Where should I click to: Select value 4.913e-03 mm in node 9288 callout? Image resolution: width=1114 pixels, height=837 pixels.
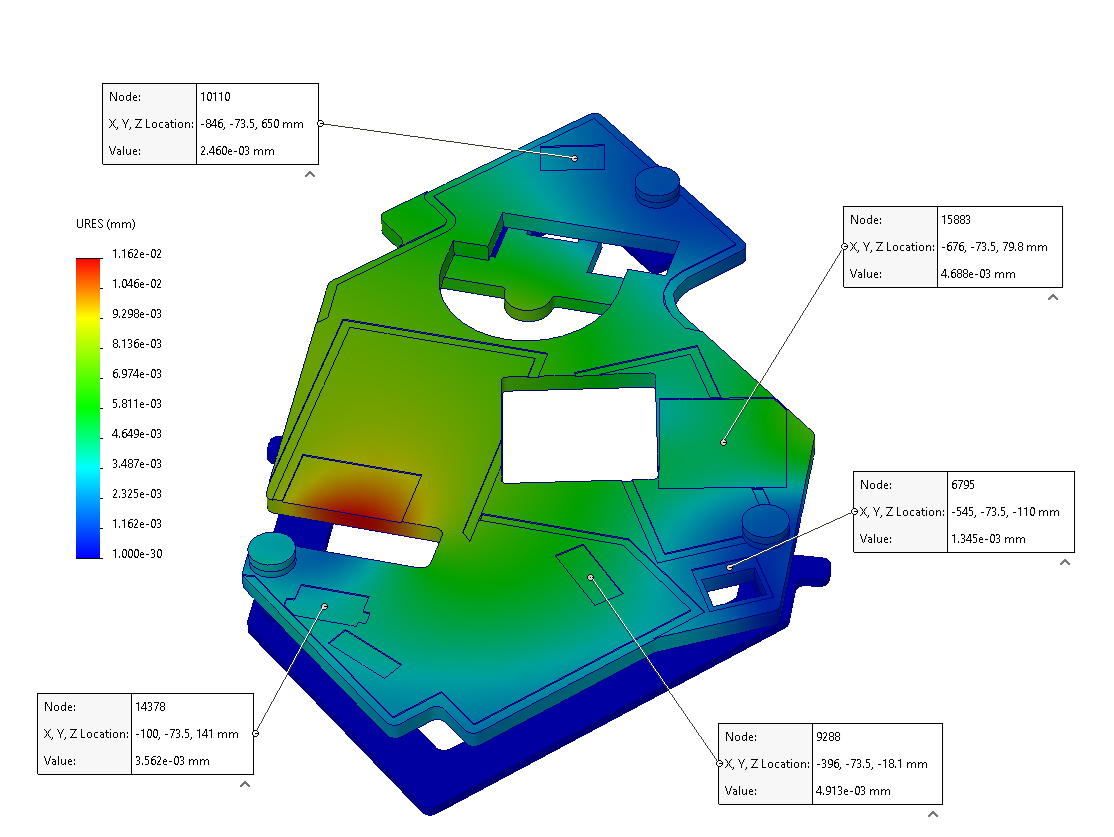coord(853,791)
